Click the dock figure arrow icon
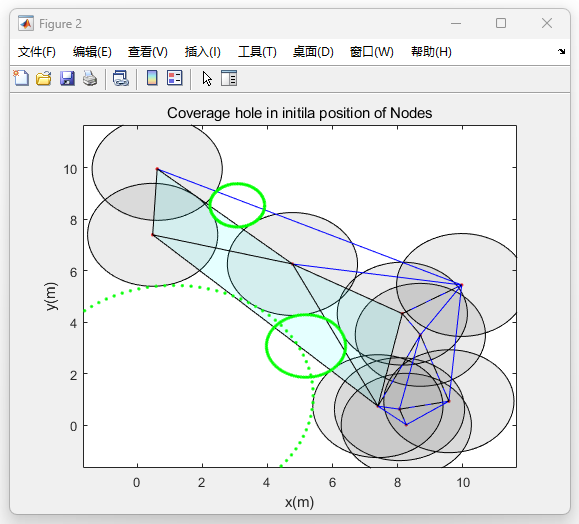The image size is (579, 524). tap(561, 51)
